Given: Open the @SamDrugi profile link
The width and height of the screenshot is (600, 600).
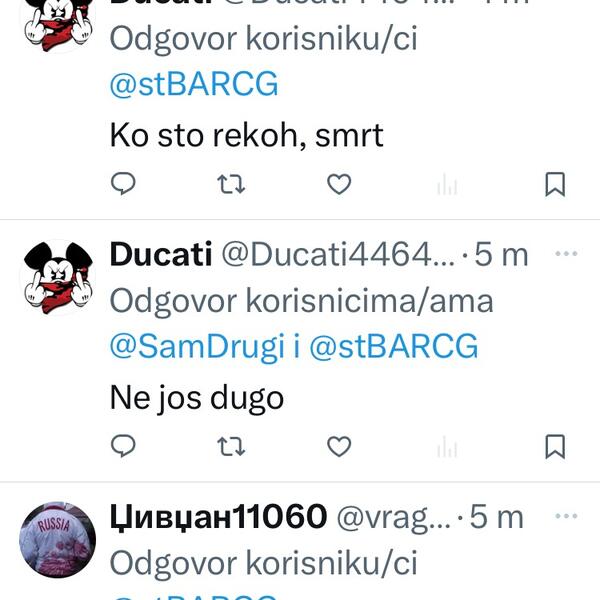Looking at the screenshot, I should 197,346.
